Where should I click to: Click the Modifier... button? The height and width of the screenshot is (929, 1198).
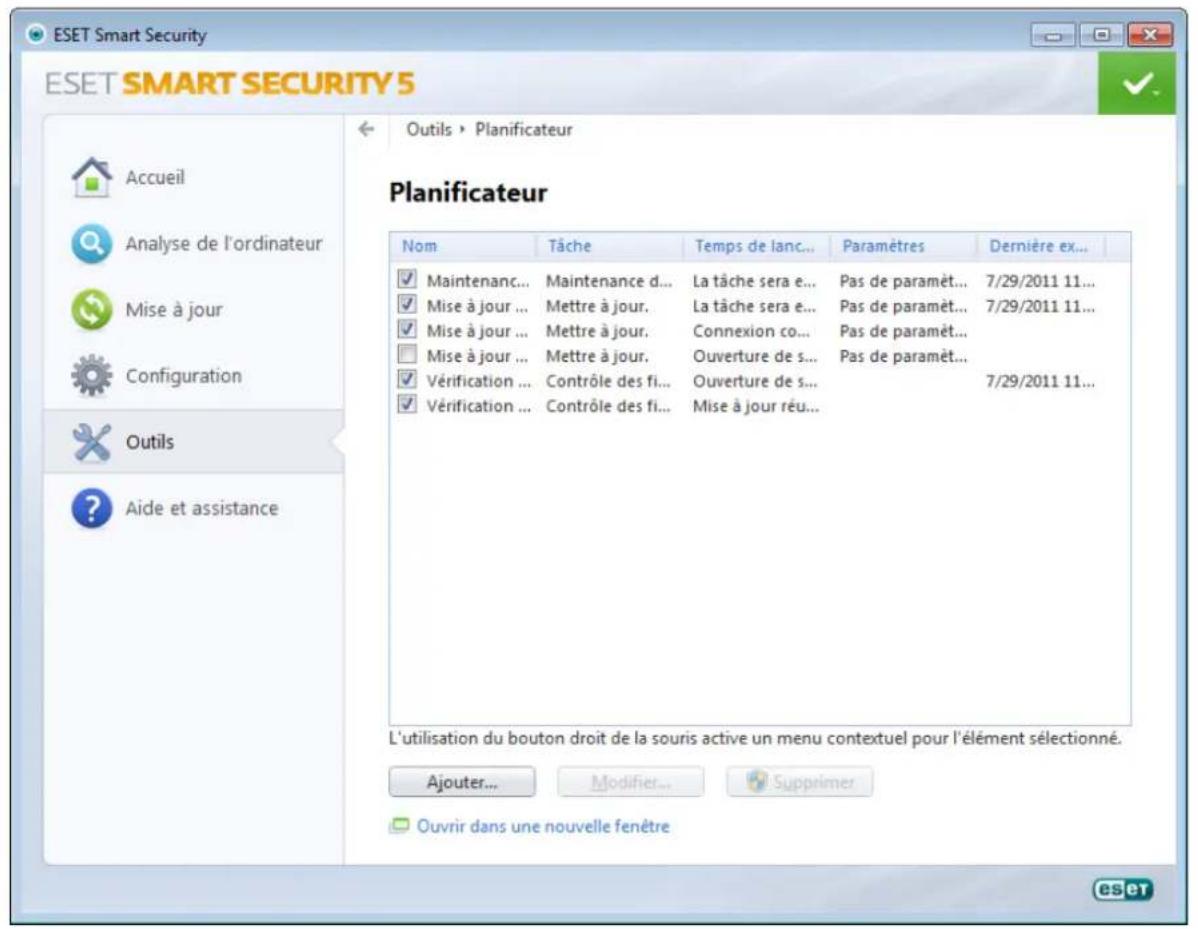tap(630, 782)
